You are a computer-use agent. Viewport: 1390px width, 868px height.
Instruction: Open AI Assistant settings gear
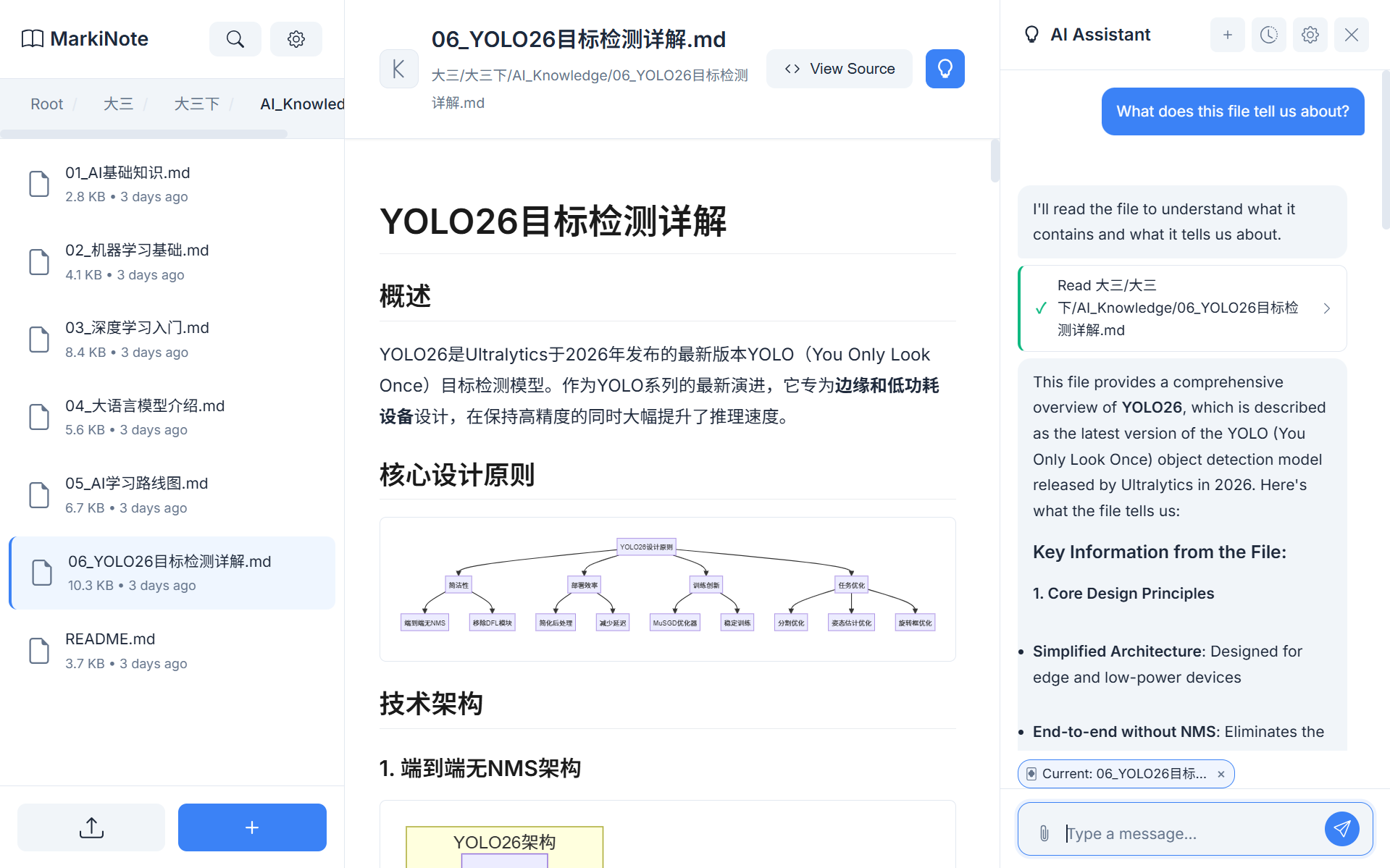(1310, 35)
